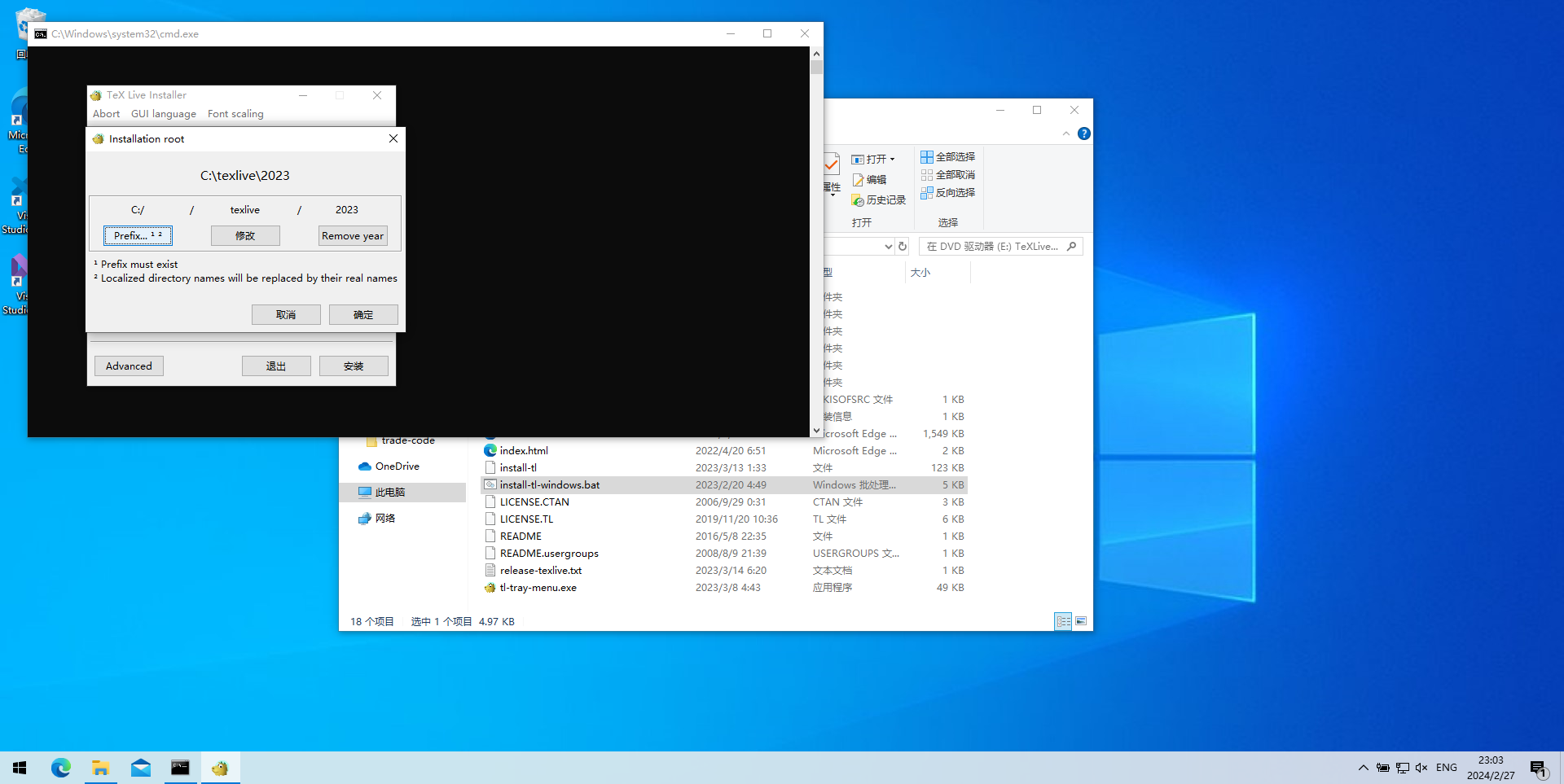Open the address bar history dropdown

(x=888, y=246)
